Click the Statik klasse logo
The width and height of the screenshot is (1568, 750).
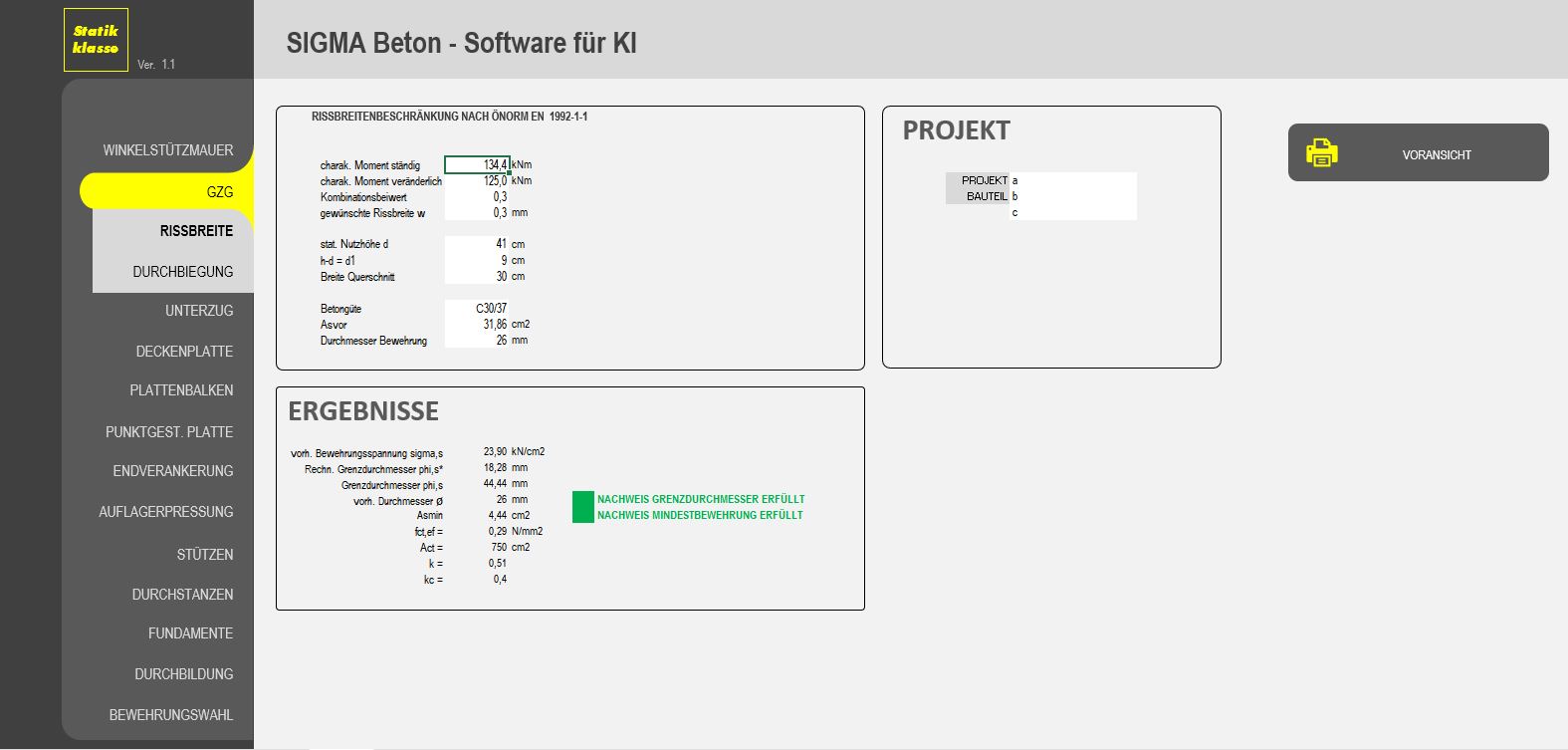click(96, 40)
